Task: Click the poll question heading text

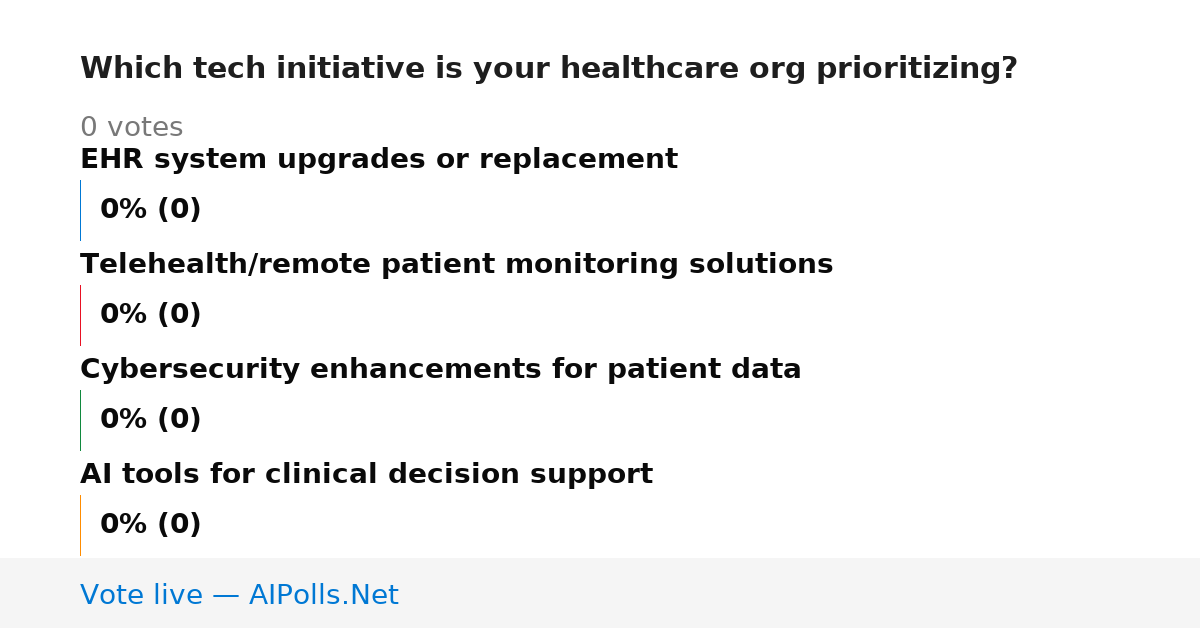Action: [x=549, y=69]
